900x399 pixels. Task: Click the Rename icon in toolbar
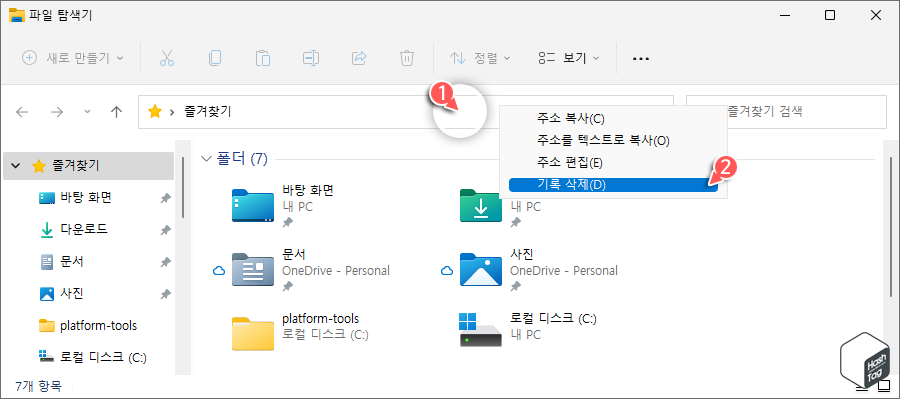(311, 58)
